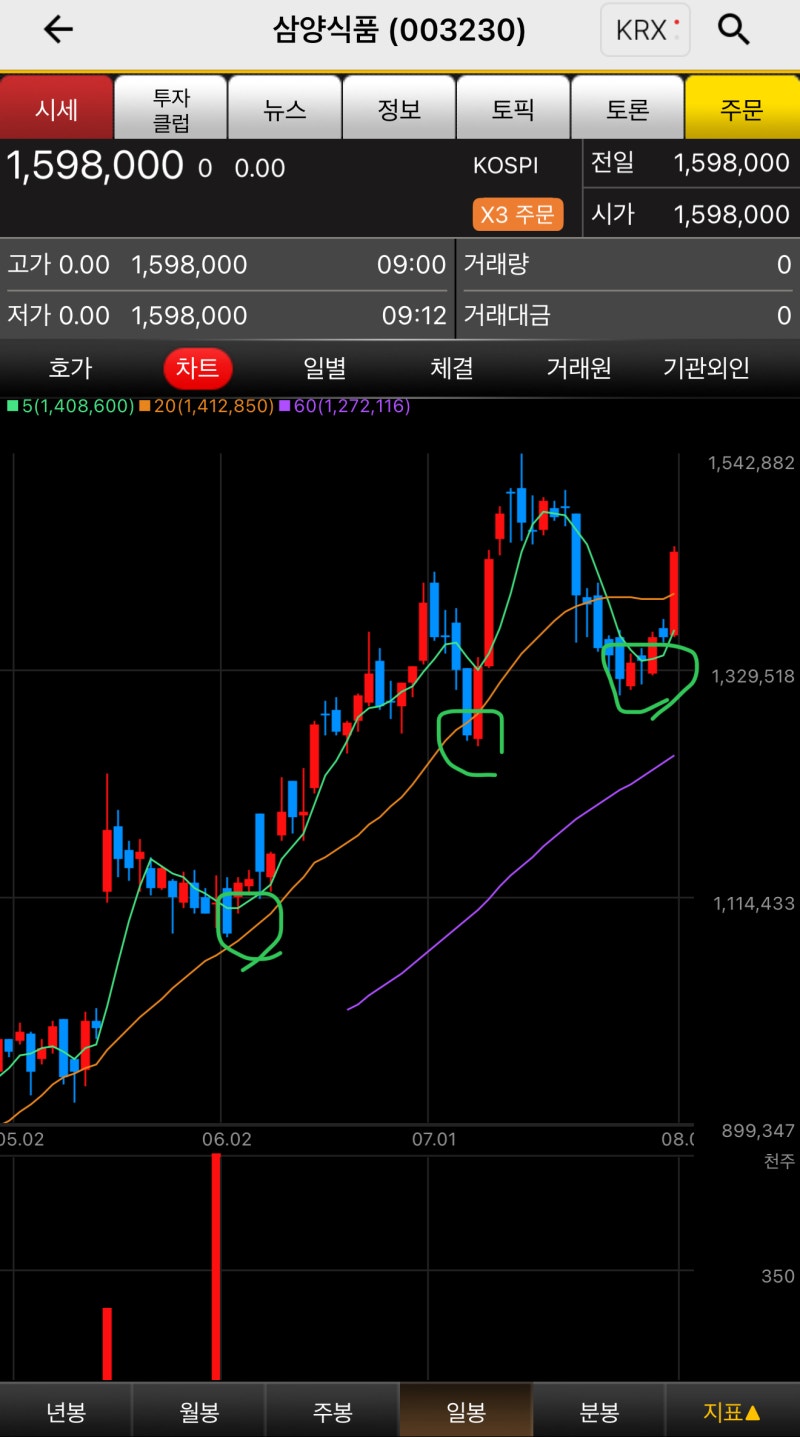This screenshot has width=800, height=1437.
Task: Select the 호가 sub-tab
Action: pos(70,368)
